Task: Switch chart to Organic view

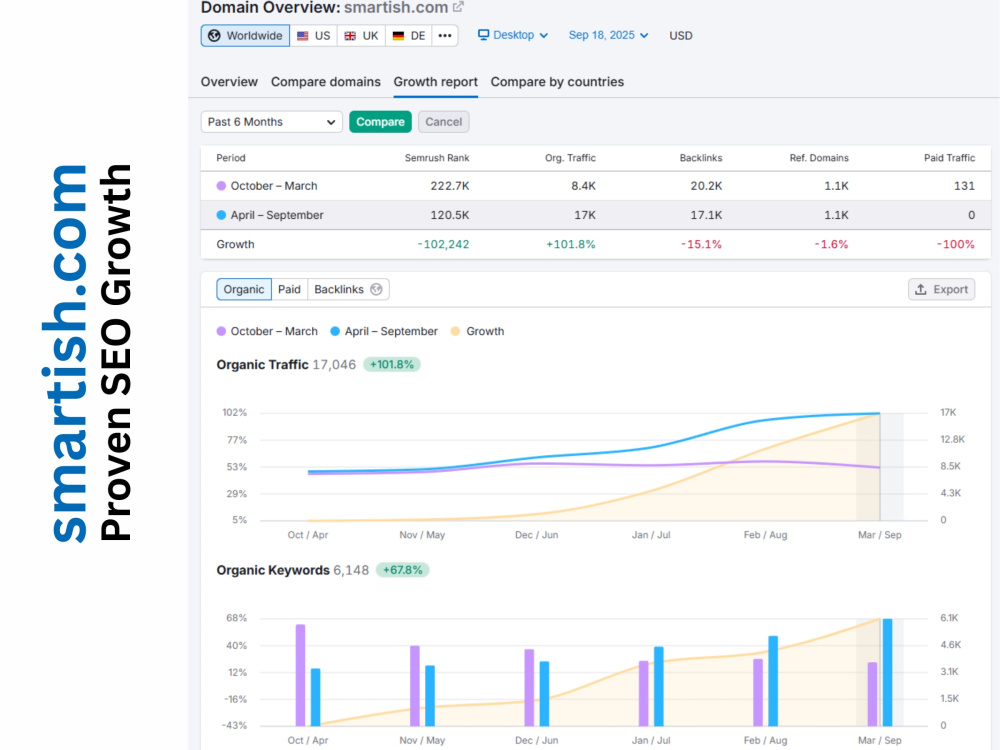Action: 244,290
